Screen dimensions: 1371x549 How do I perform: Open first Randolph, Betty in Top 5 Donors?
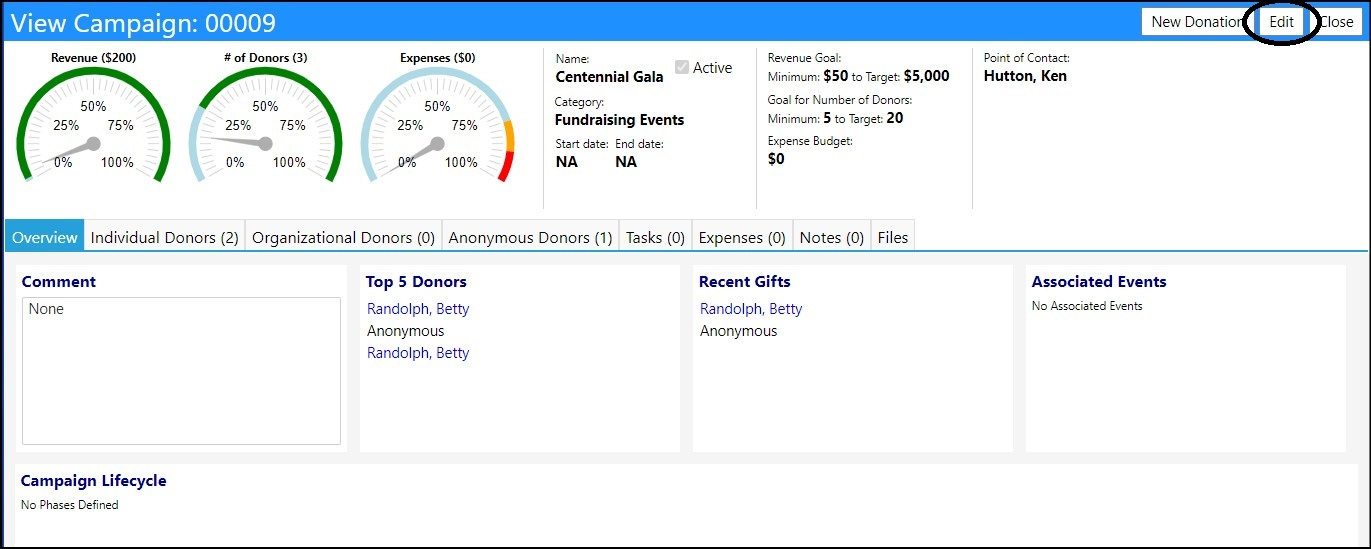click(x=418, y=309)
